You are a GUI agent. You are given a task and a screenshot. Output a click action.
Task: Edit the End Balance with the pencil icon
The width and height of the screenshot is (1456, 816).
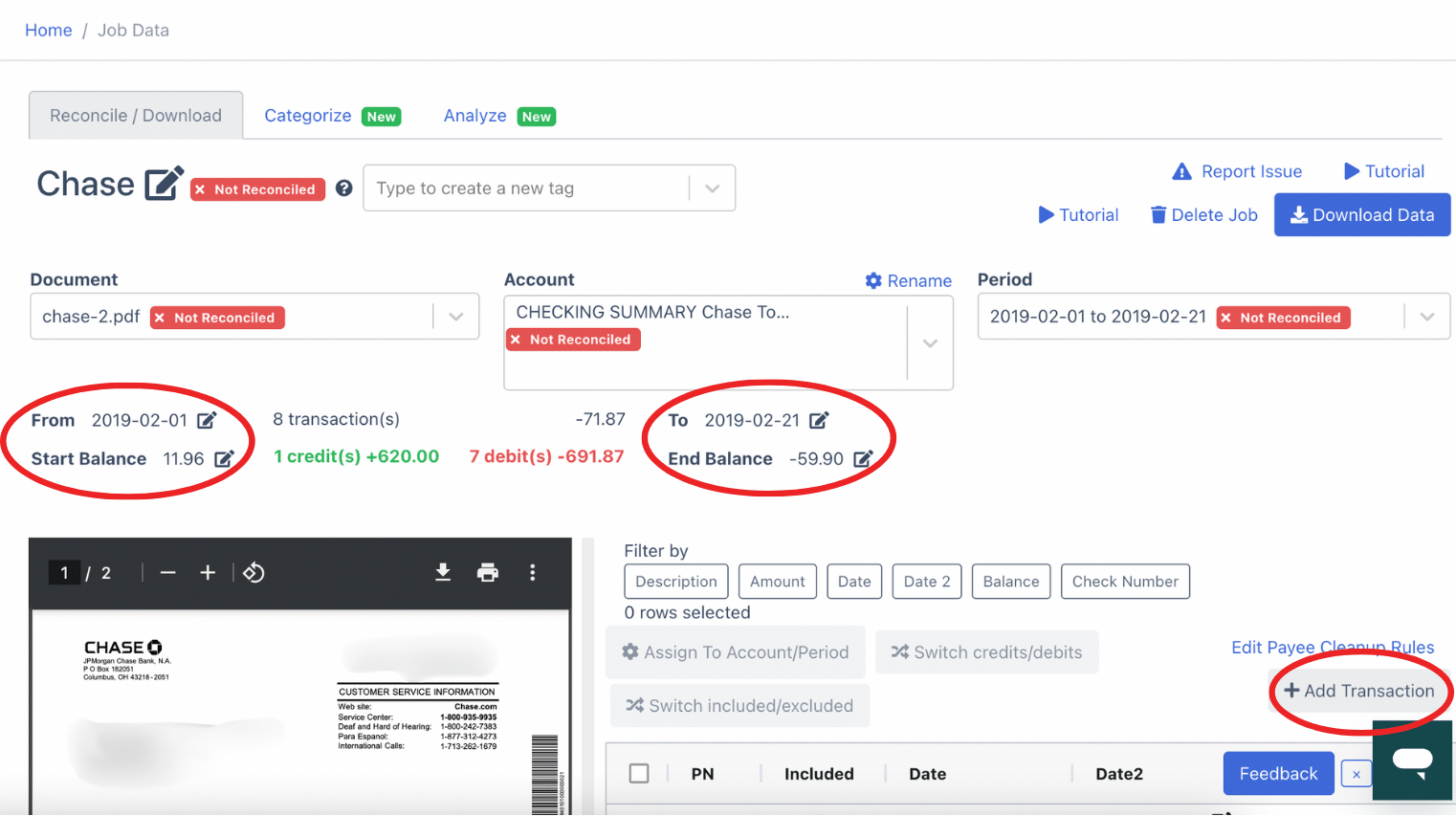click(863, 458)
